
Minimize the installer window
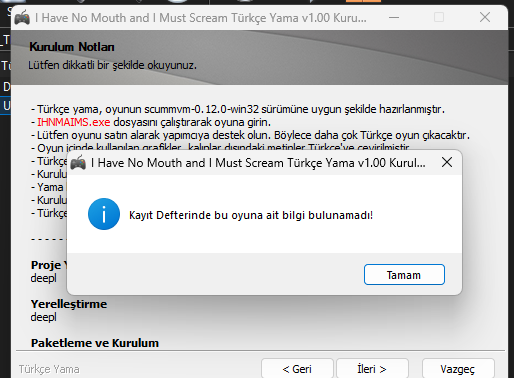coord(394,17)
